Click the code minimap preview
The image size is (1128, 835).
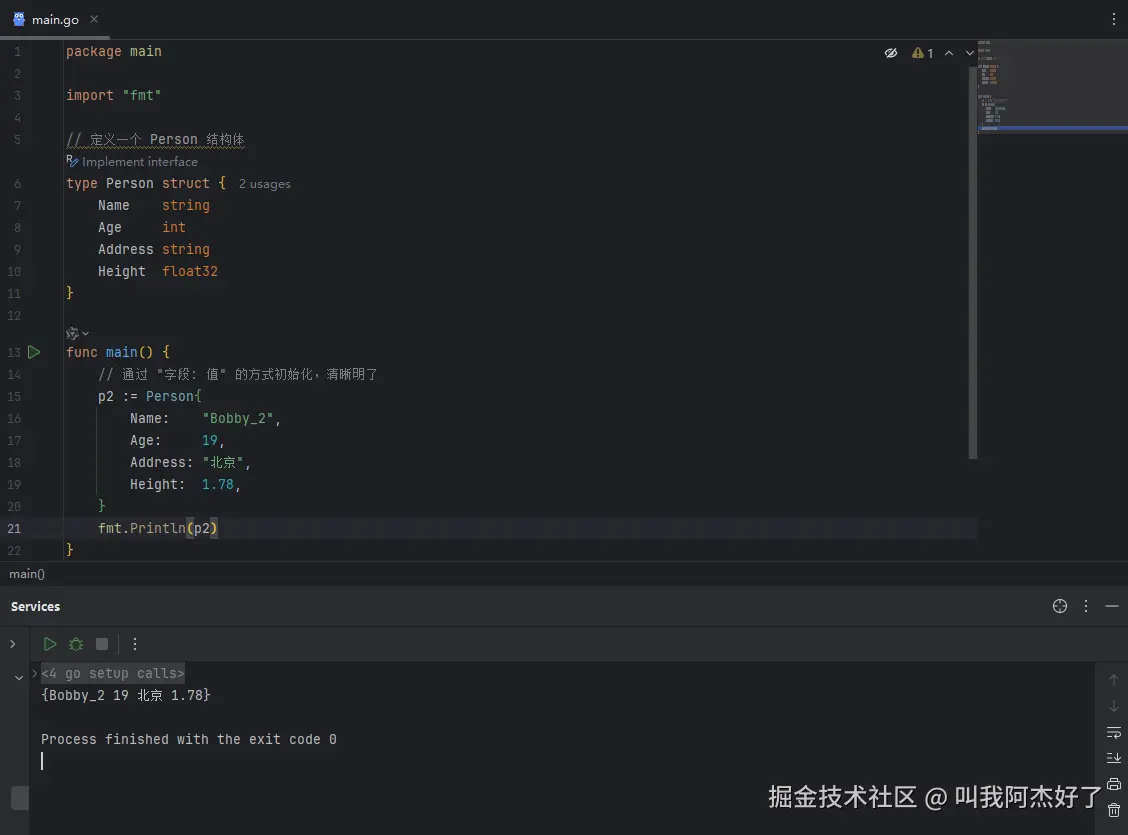(1052, 86)
